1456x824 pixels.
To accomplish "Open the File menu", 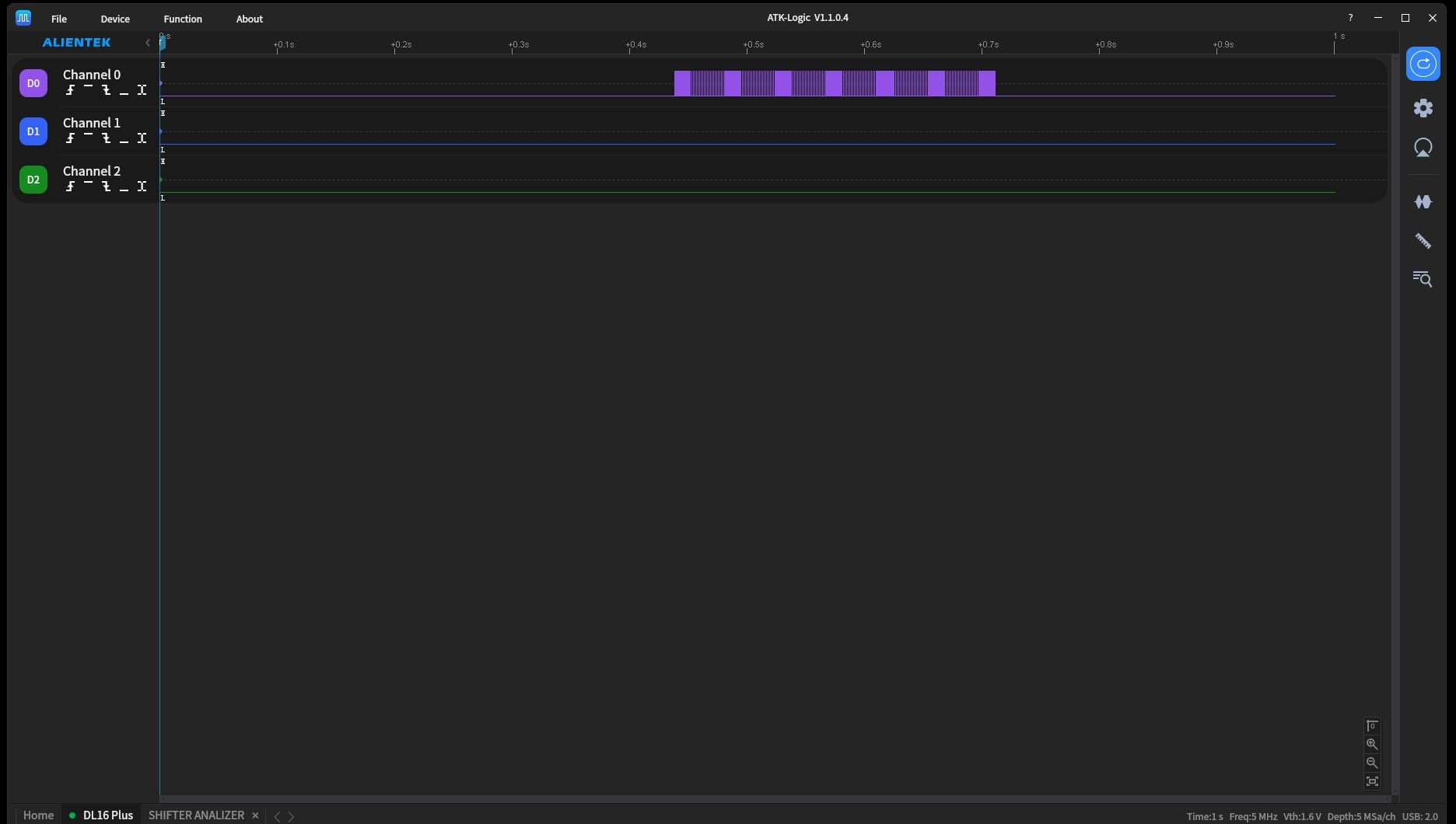I will (x=59, y=19).
